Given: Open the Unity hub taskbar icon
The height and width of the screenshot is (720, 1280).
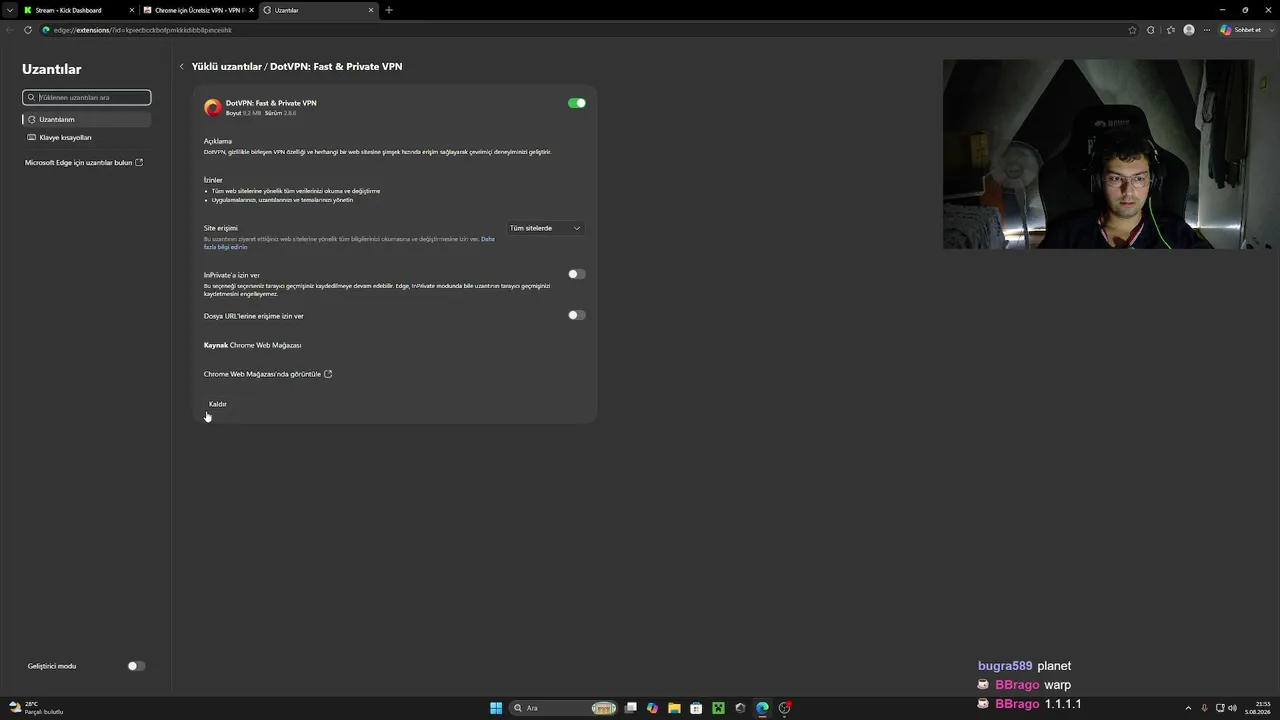Looking at the screenshot, I should click(740, 708).
